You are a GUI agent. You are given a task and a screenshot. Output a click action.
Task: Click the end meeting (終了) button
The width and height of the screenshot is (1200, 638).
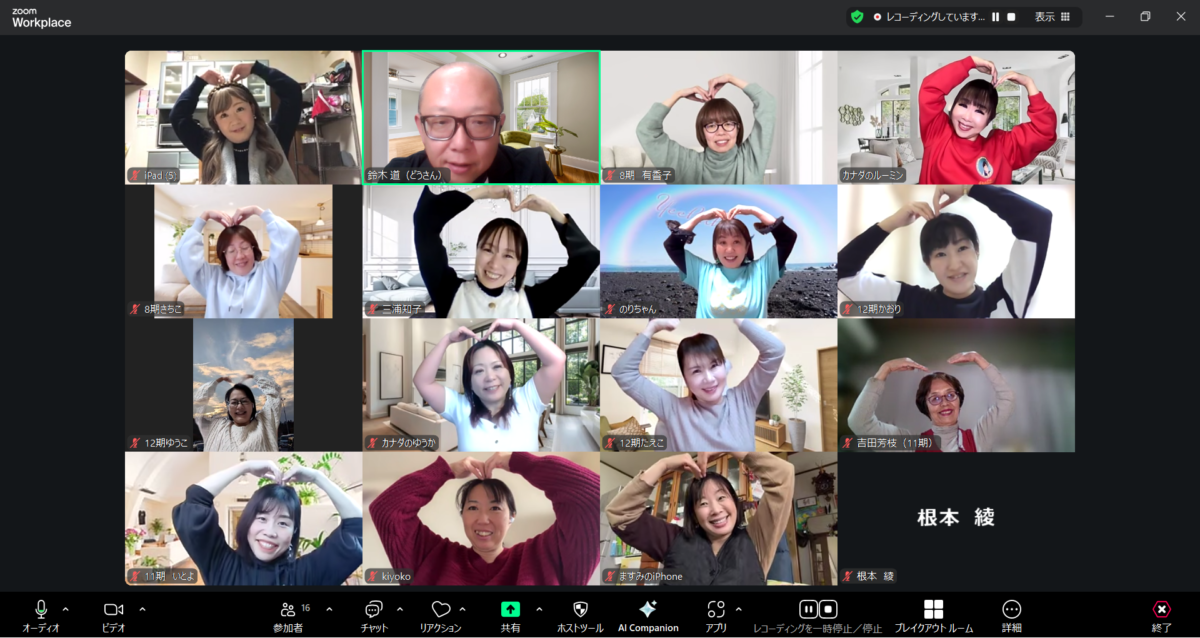(1161, 610)
